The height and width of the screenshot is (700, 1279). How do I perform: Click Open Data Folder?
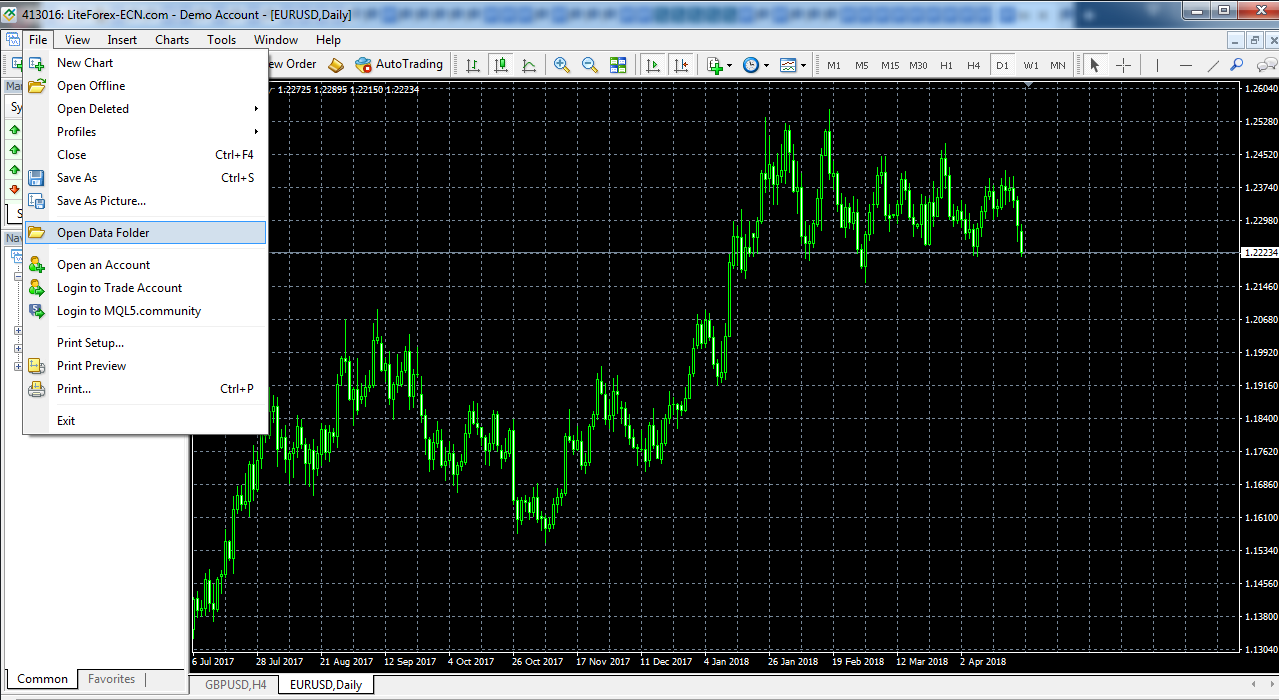[x=146, y=233]
